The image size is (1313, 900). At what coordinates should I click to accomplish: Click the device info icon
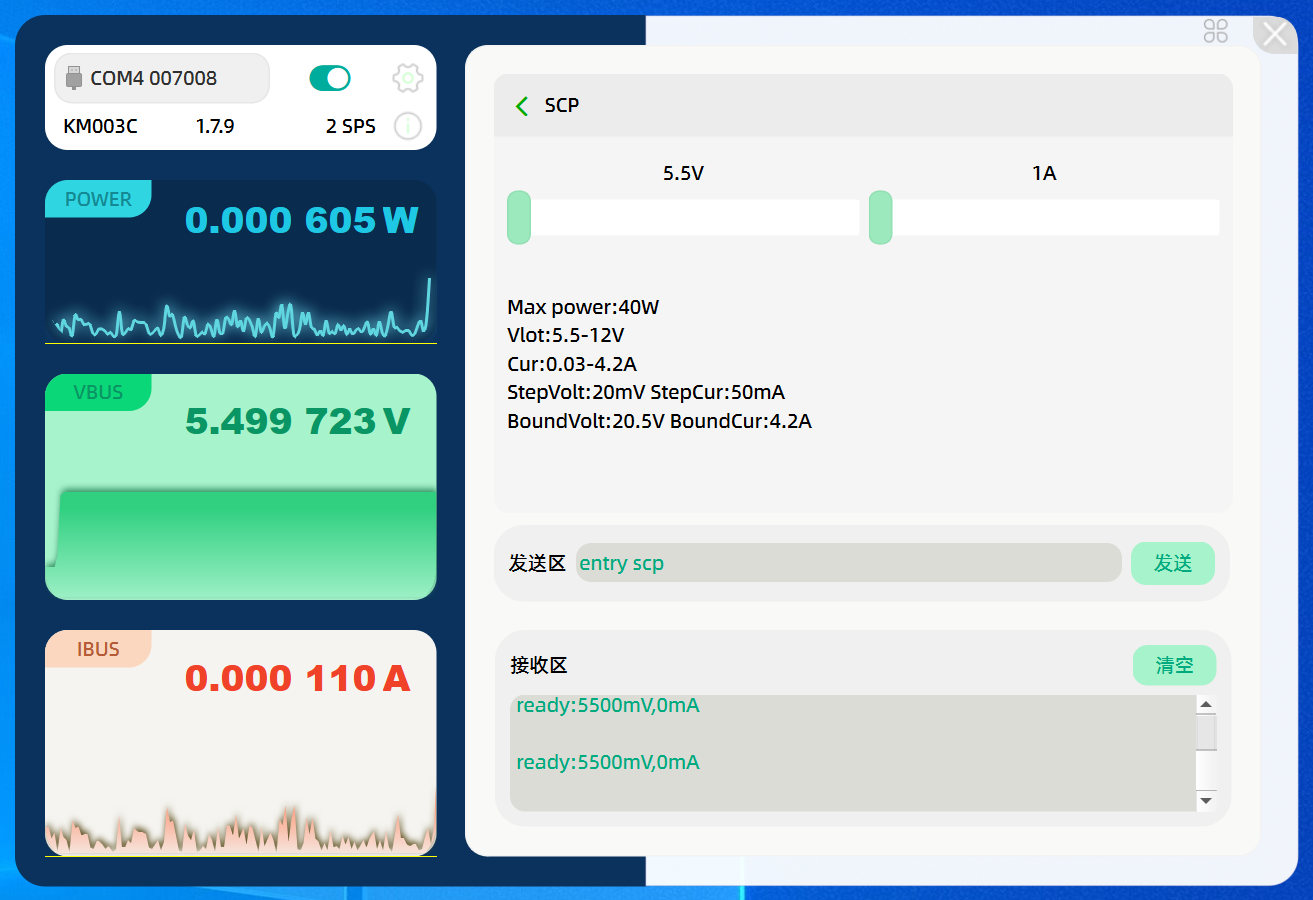point(407,126)
